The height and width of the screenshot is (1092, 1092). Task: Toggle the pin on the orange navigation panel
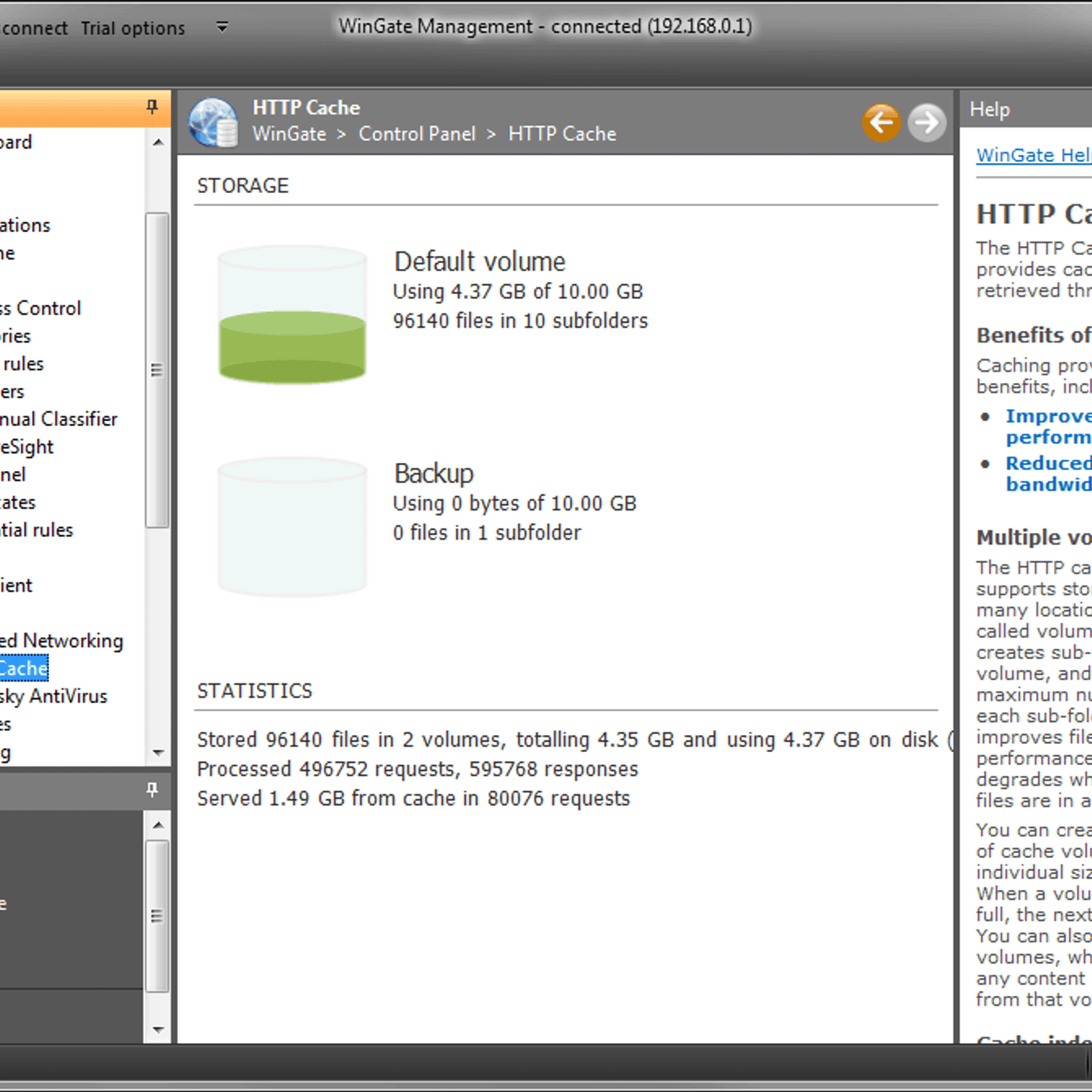[x=152, y=107]
